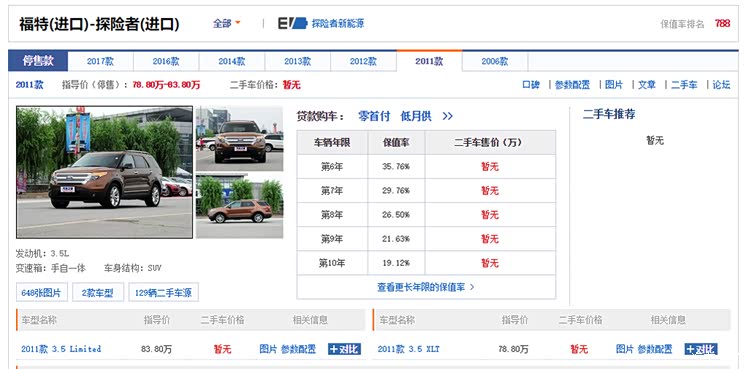This screenshot has width=744, height=369.
Task: Click the 二手车售价(万) column header
Action: click(490, 142)
